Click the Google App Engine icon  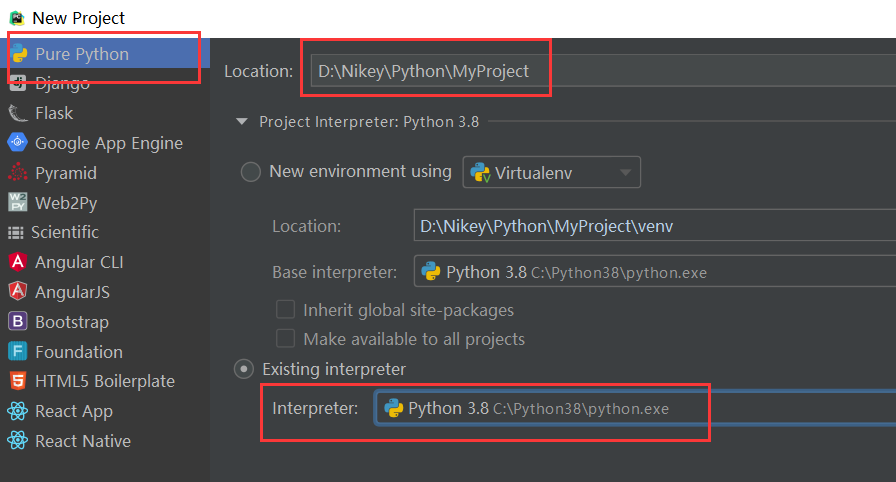pyautogui.click(x=17, y=143)
